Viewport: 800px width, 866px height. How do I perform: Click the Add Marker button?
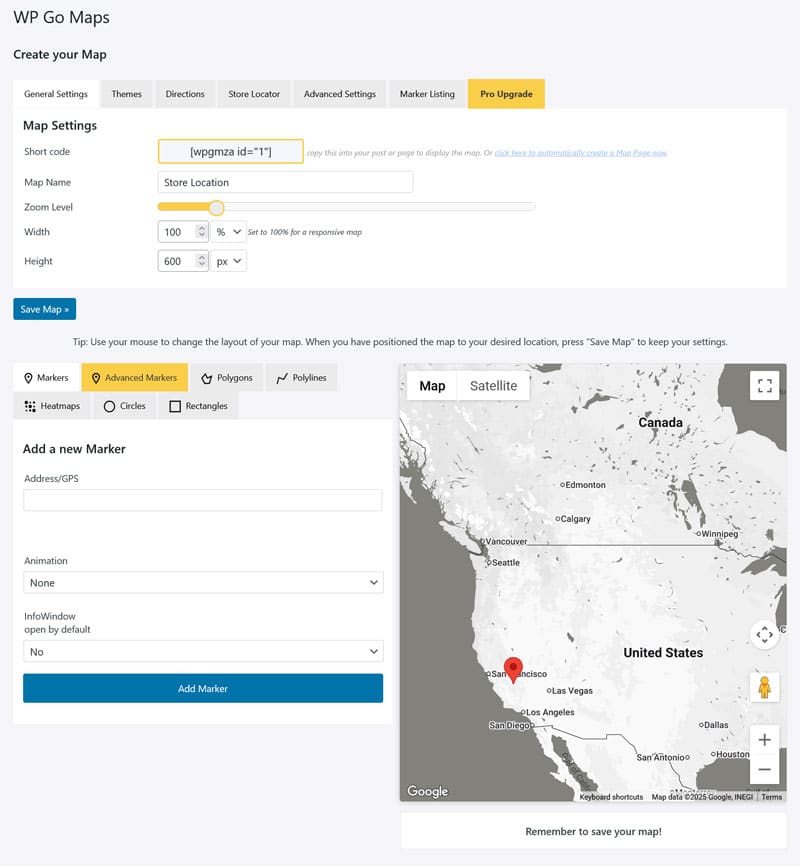pyautogui.click(x=203, y=689)
